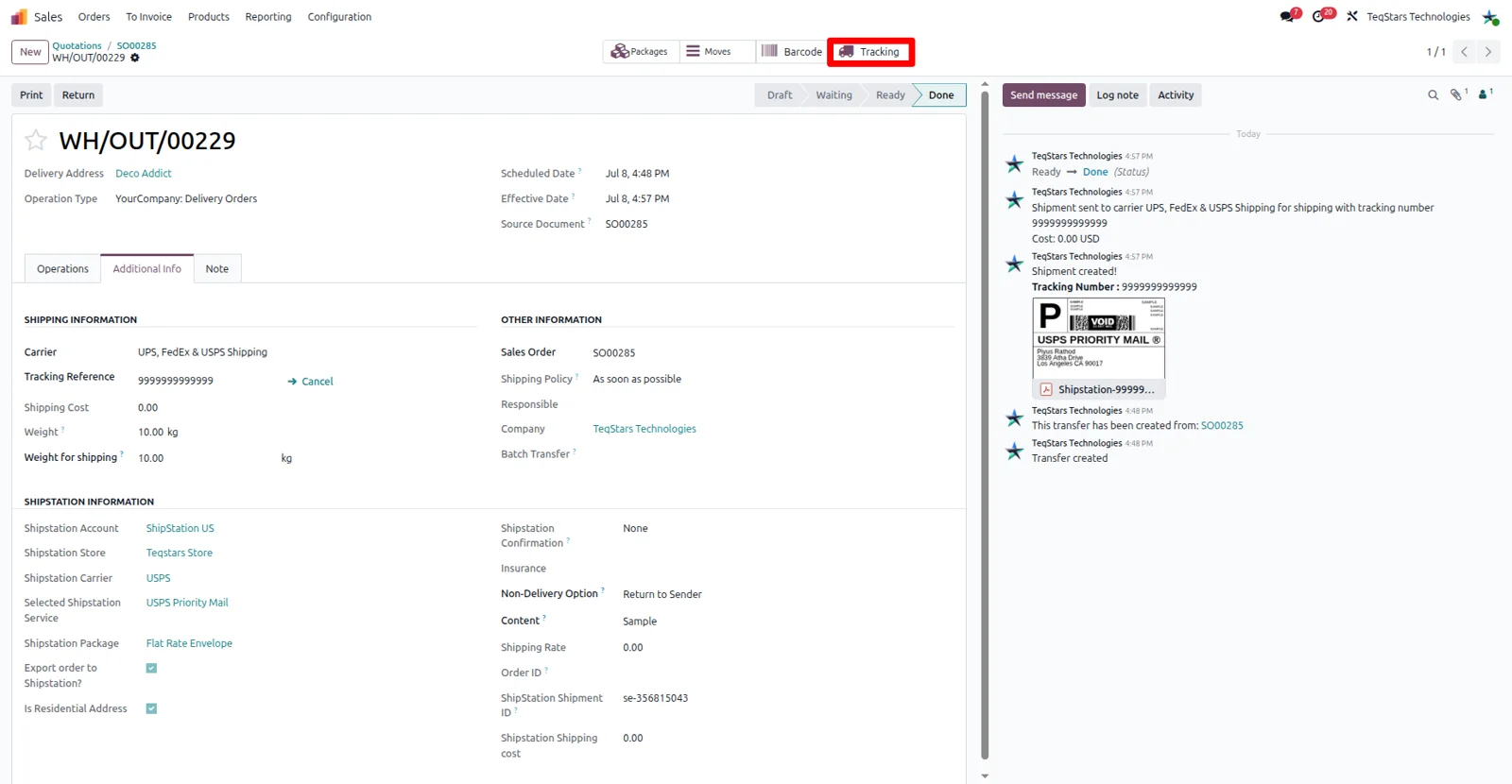The height and width of the screenshot is (784, 1512).
Task: Open the Sales app home icon
Action: coord(19,17)
